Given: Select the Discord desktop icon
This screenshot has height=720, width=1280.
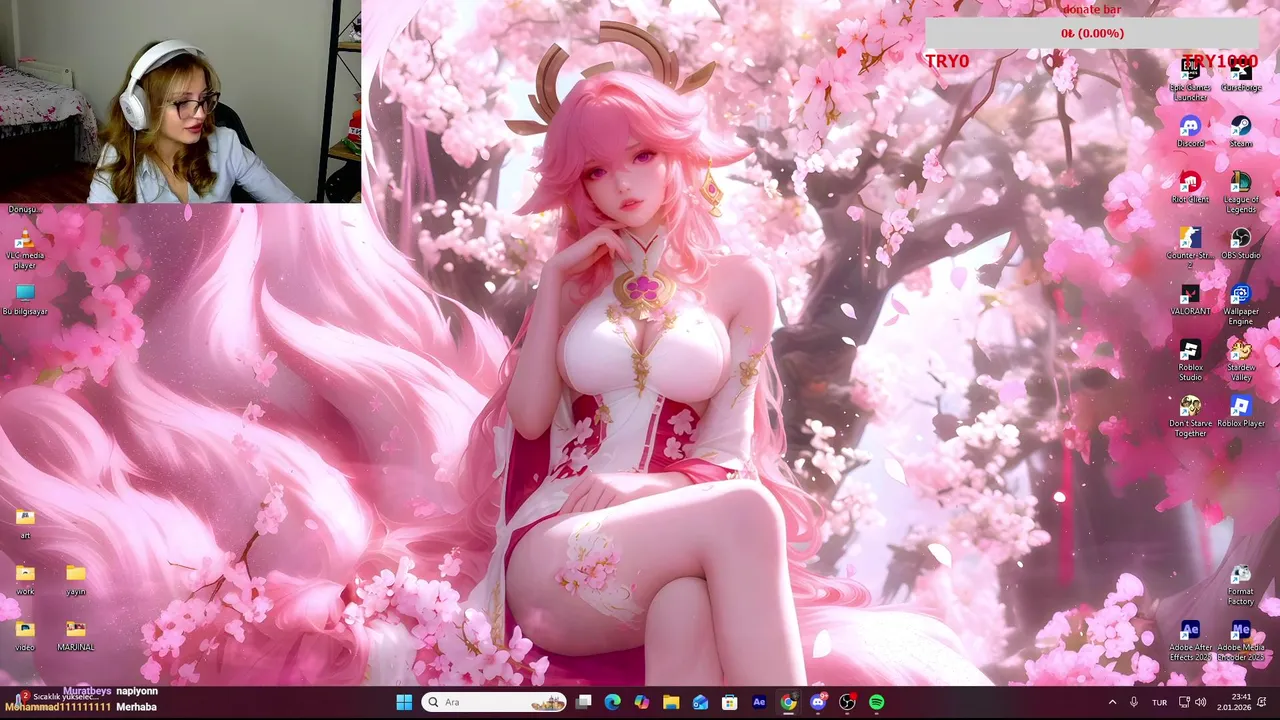Looking at the screenshot, I should pyautogui.click(x=1190, y=132).
